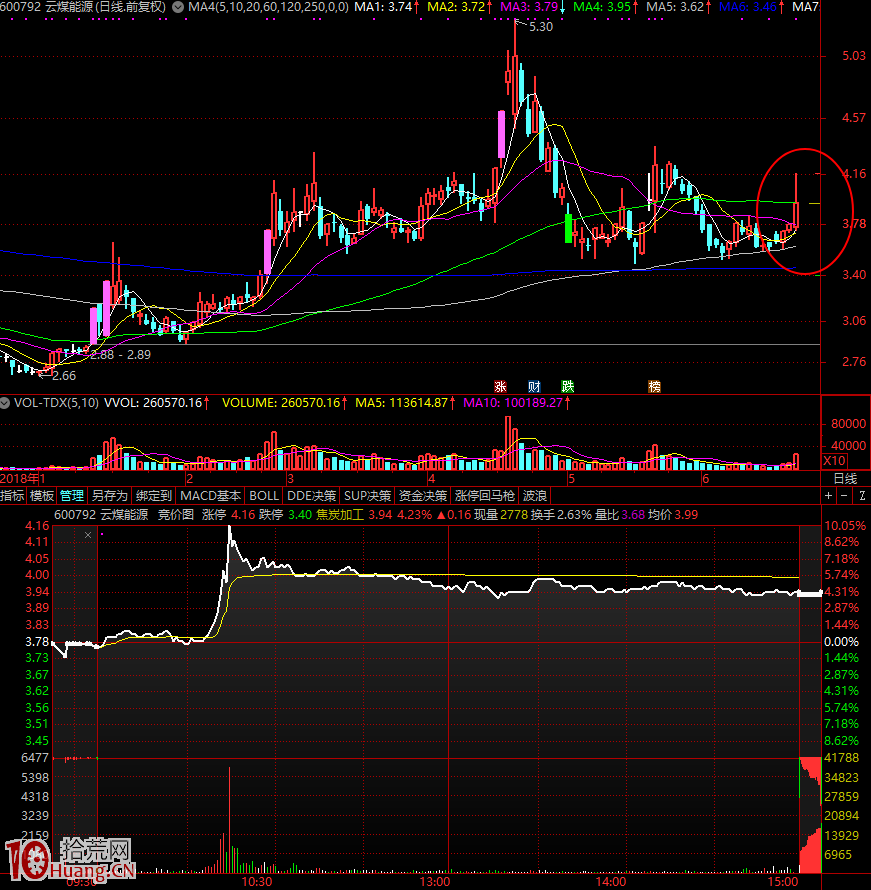Click the 现量 2778 readout
The height and width of the screenshot is (890, 871).
tap(501, 515)
